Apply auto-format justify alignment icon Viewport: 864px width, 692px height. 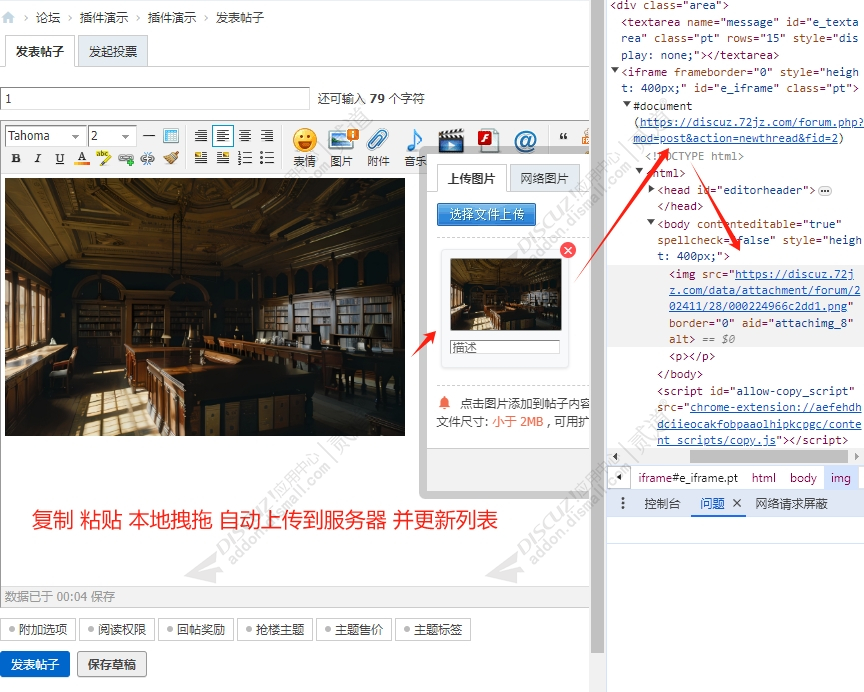point(201,136)
